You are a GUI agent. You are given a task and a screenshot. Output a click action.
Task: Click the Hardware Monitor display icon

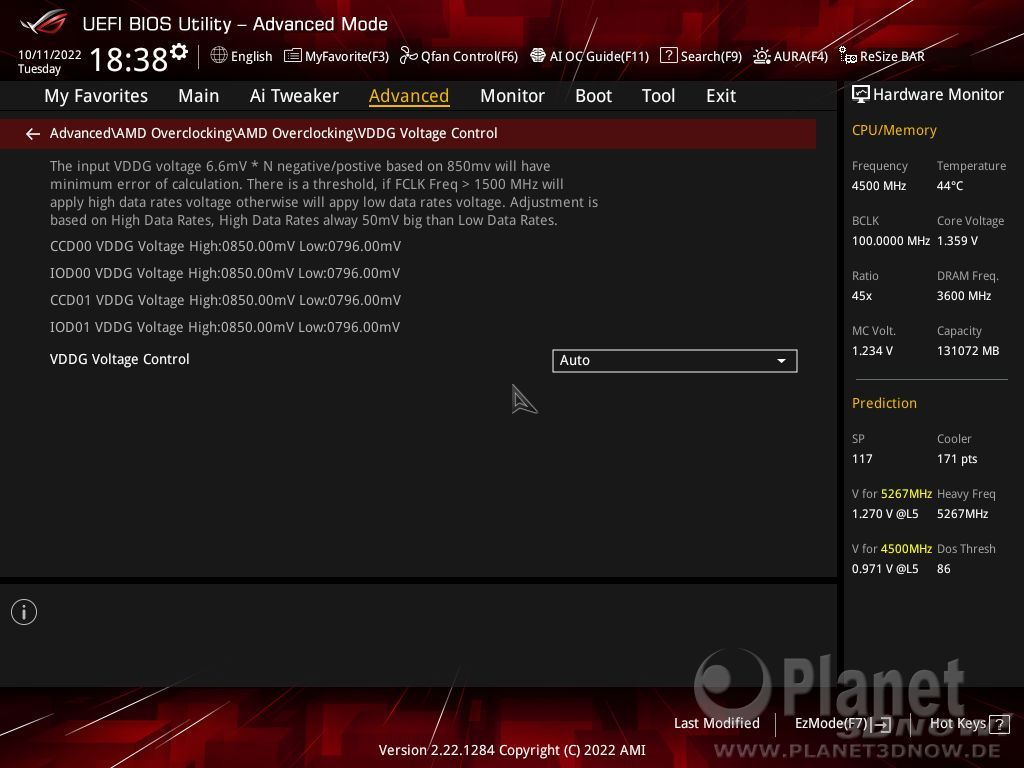click(861, 95)
